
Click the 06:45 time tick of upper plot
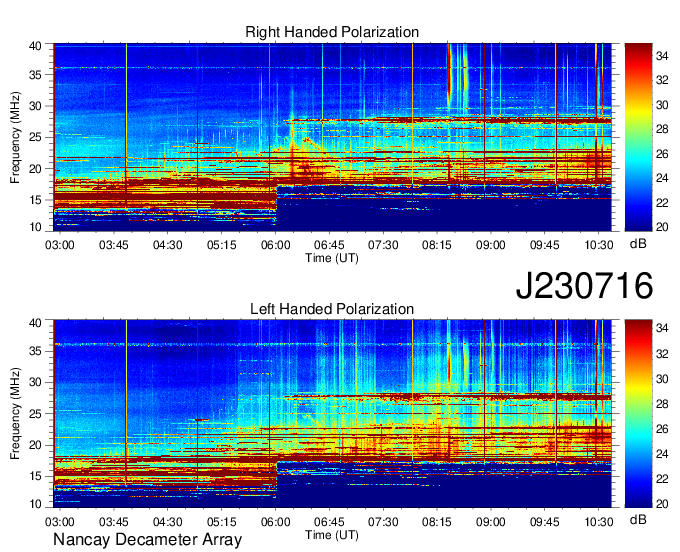[329, 245]
